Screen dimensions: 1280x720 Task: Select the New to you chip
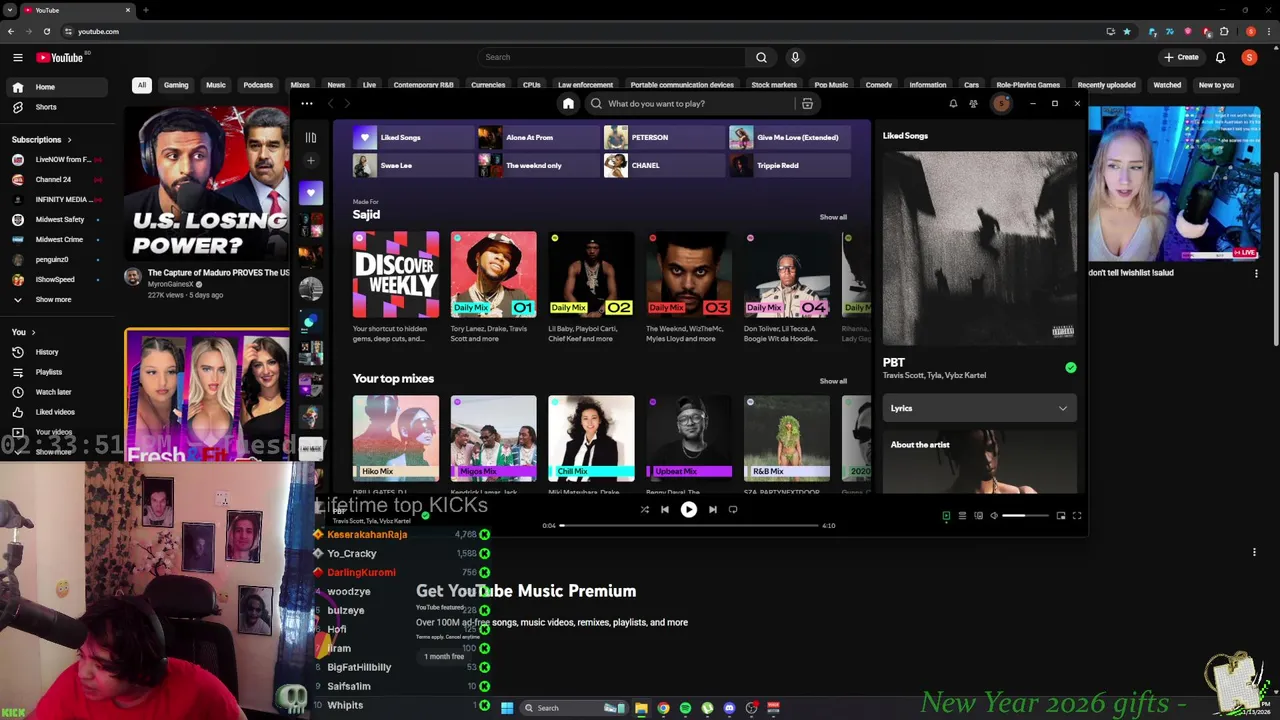1216,85
